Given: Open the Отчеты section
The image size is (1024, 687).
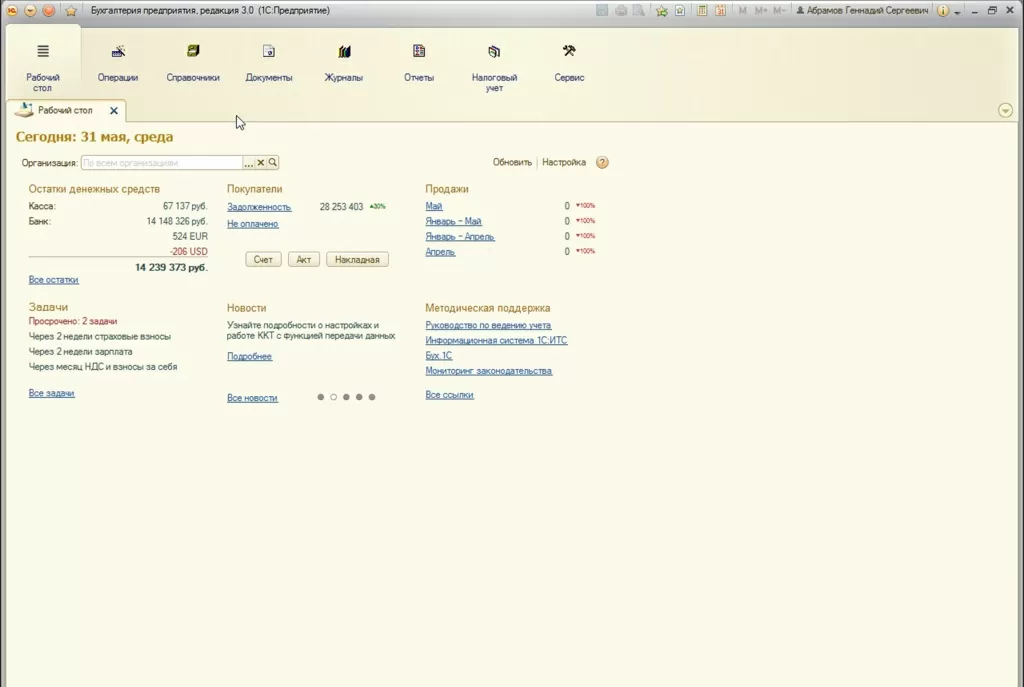Looking at the screenshot, I should [419, 64].
